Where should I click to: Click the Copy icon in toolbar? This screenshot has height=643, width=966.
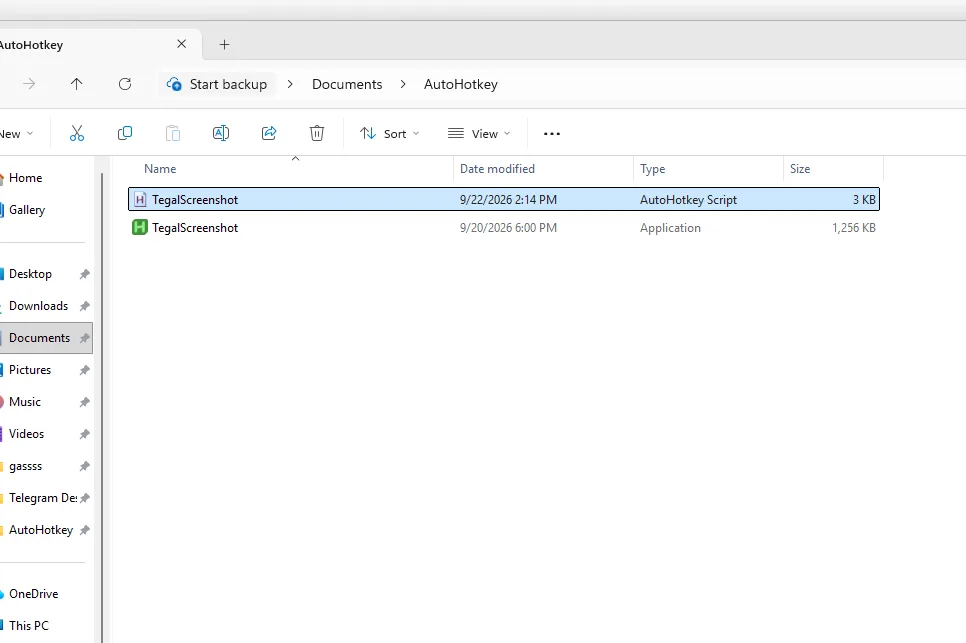tap(124, 133)
